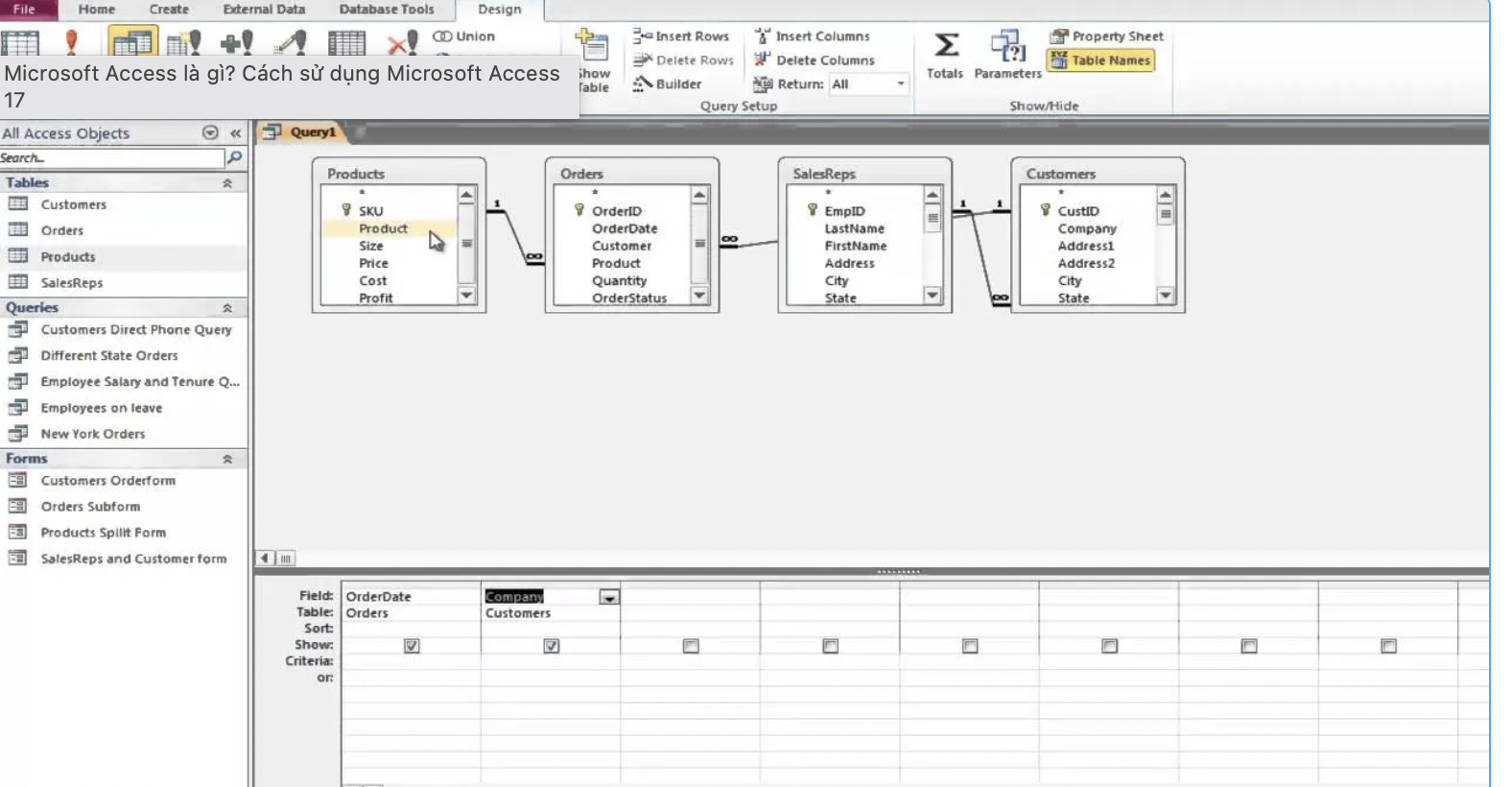The height and width of the screenshot is (787, 1512).
Task: Choose the Append query icon
Action: 236,42
